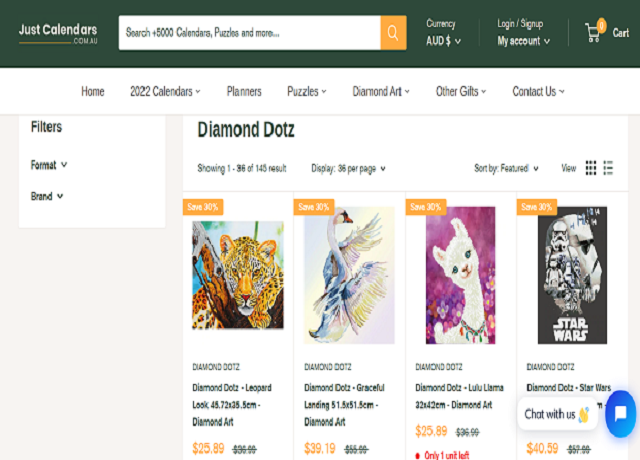Open the Leopard Look product image

point(238,275)
